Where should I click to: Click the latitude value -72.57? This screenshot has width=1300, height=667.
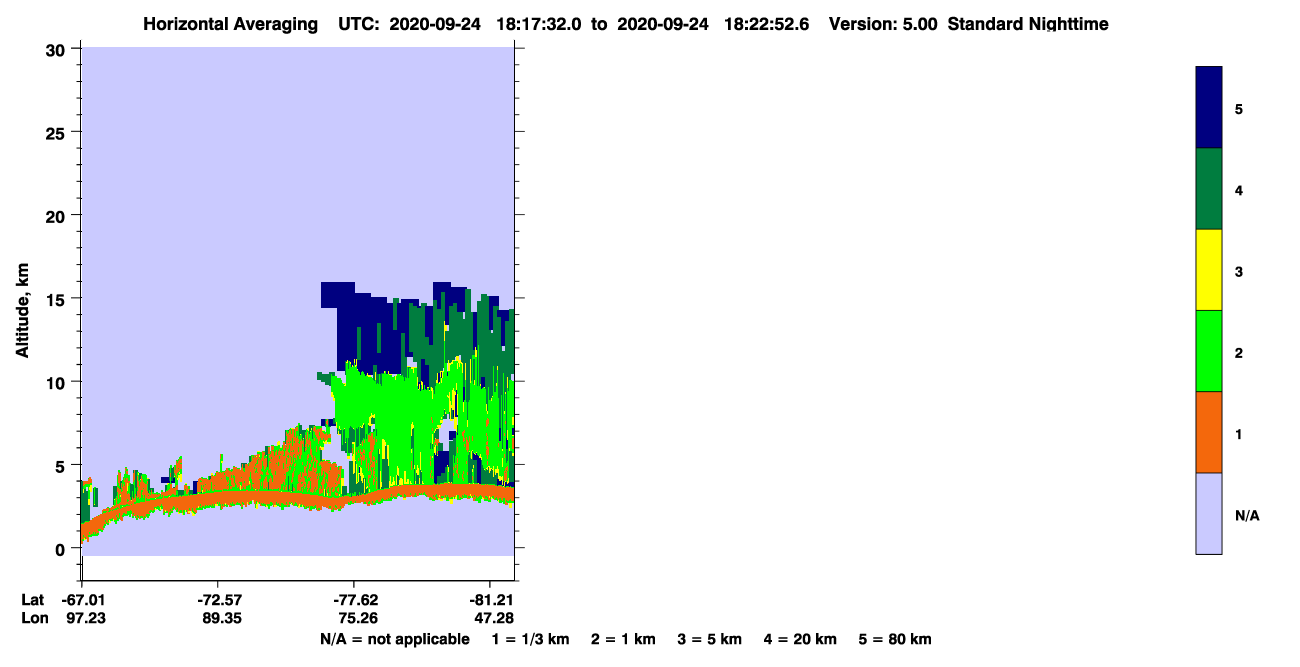point(218,600)
